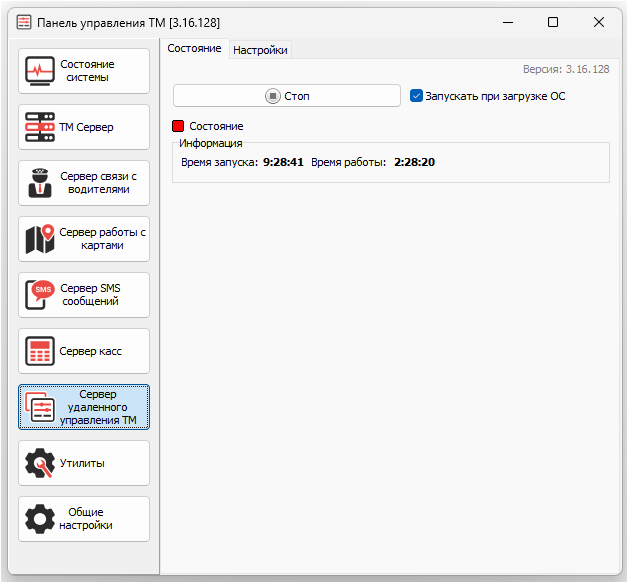Toggle Запускать при загрузке ОС checkbox
This screenshot has height=583, width=628.
pos(416,96)
